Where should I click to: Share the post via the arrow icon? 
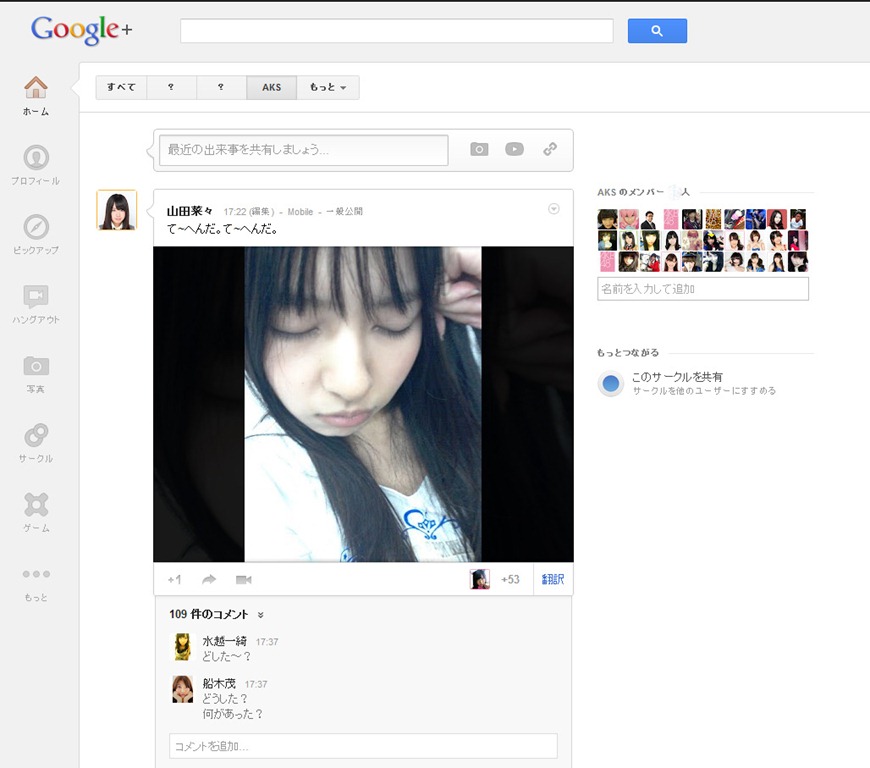(x=209, y=579)
